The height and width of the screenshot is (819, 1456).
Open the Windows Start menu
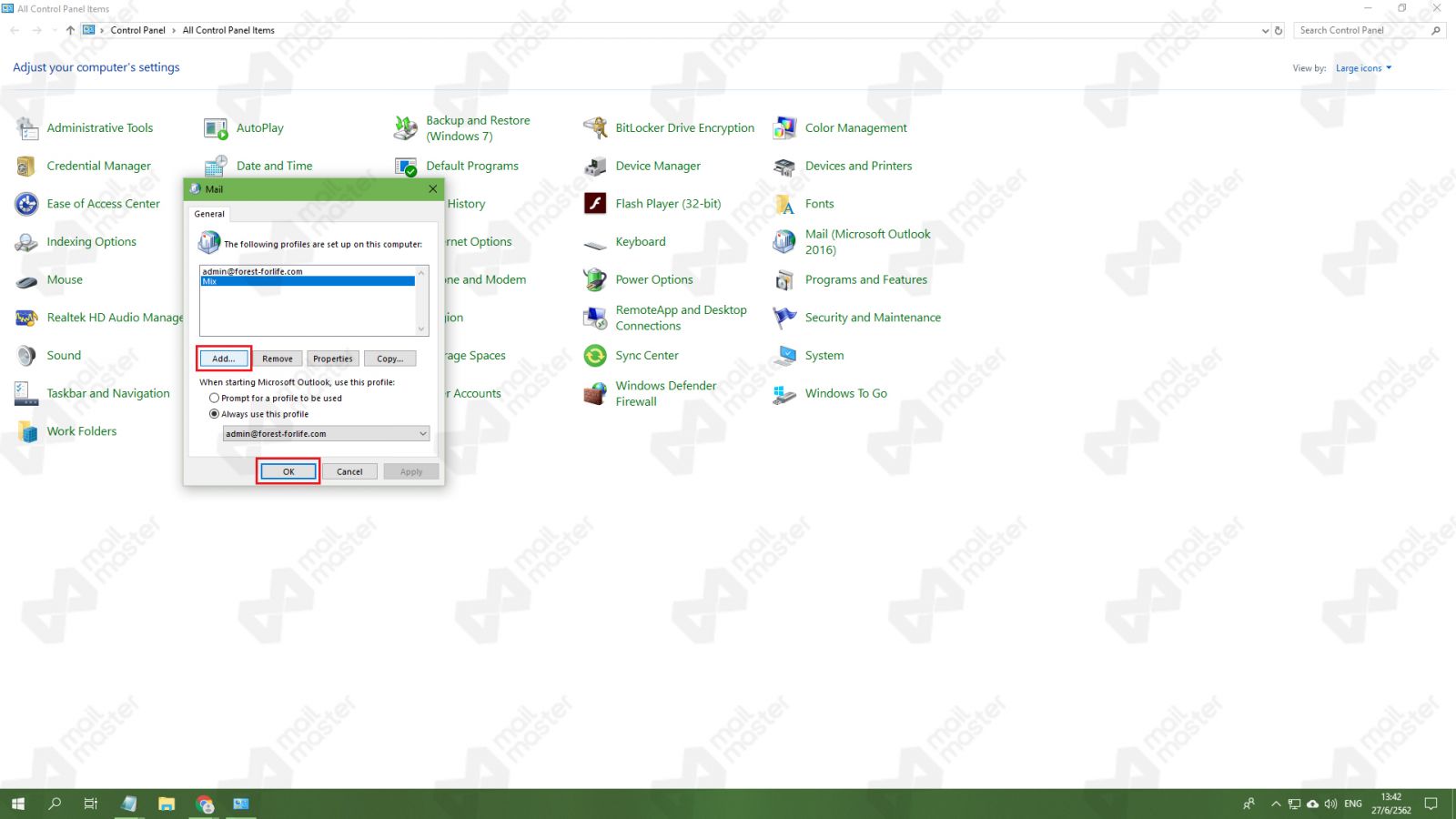point(18,804)
